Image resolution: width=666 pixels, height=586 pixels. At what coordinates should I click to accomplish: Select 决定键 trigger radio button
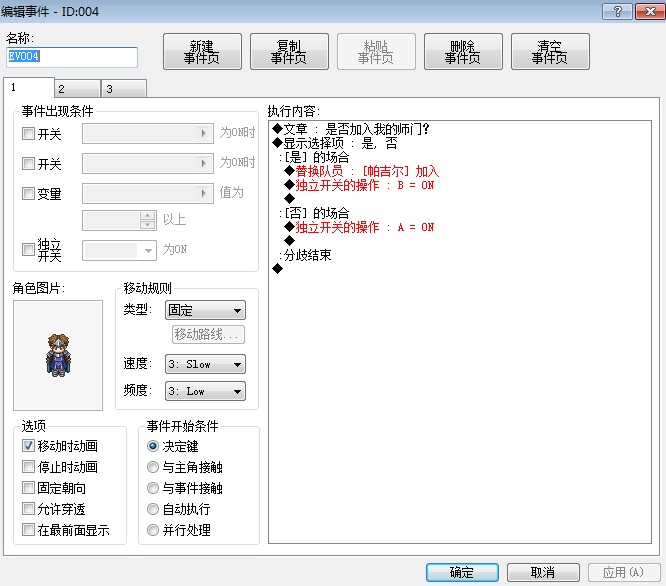click(153, 446)
